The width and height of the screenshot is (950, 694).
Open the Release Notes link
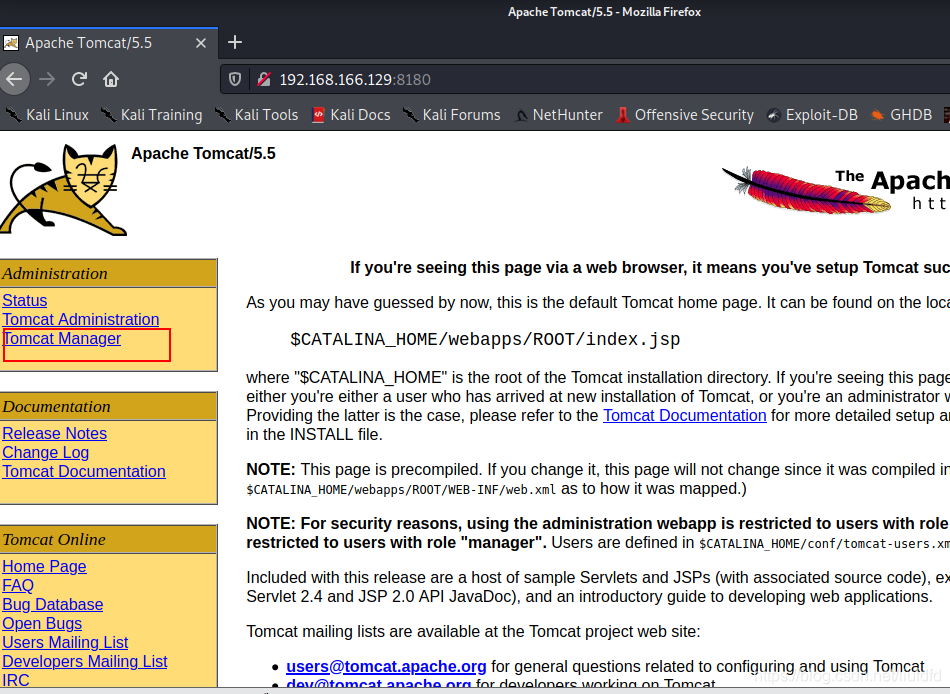tap(55, 433)
